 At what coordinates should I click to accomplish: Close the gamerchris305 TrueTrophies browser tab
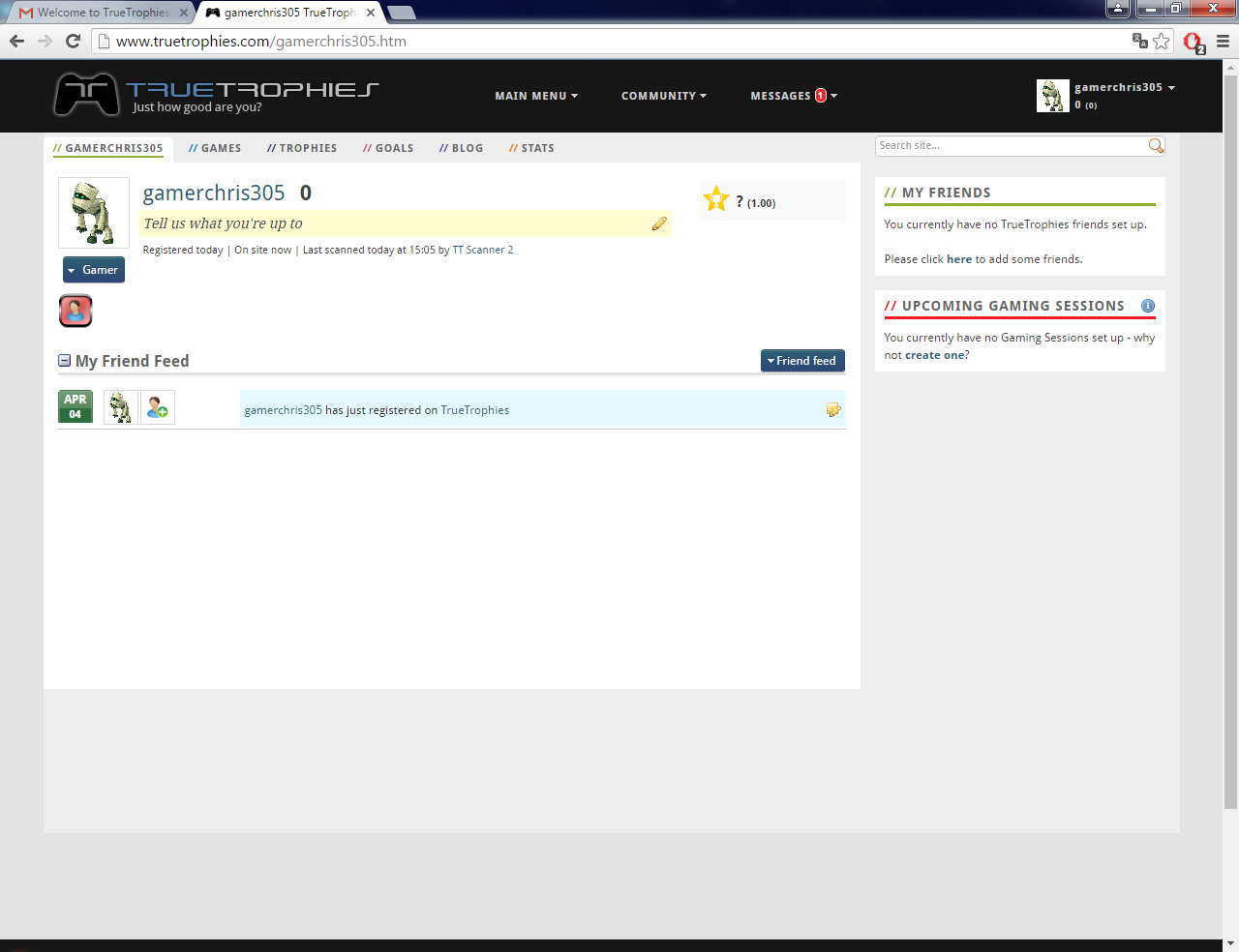(x=371, y=13)
